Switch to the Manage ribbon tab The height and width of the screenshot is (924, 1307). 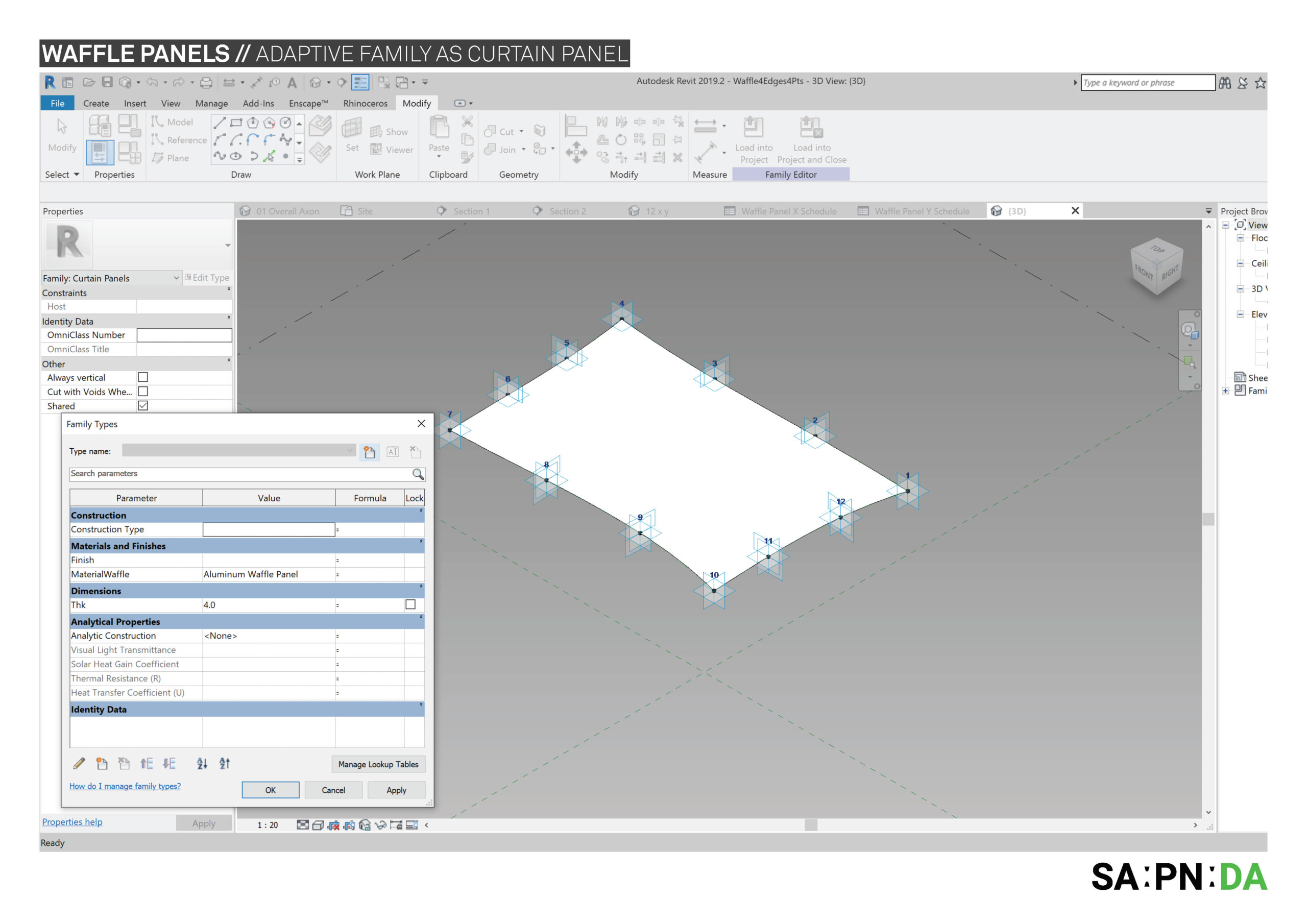tap(211, 103)
